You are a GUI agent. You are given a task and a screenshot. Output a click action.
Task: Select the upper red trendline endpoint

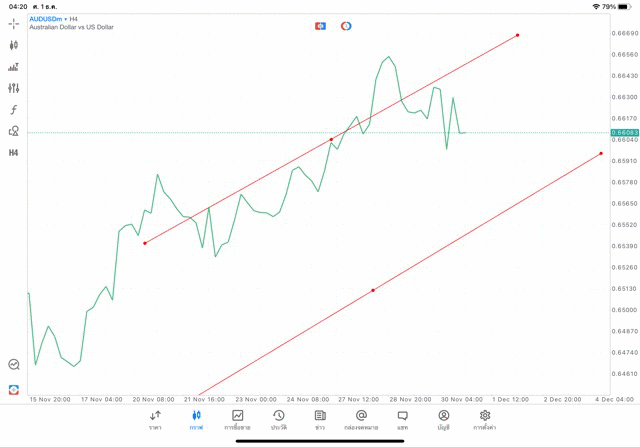click(517, 35)
